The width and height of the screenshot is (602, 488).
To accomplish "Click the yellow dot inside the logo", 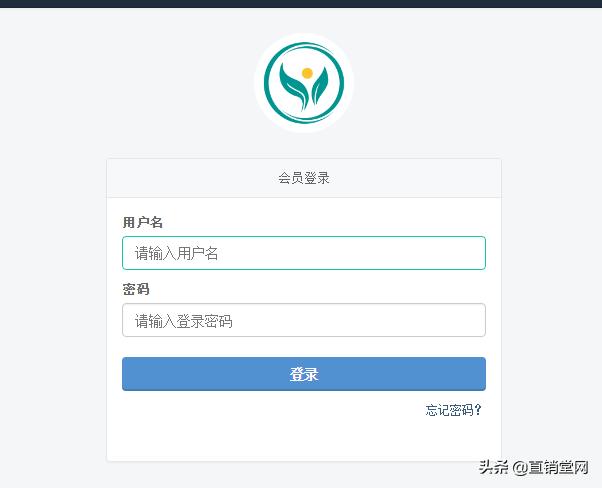I will (307, 73).
